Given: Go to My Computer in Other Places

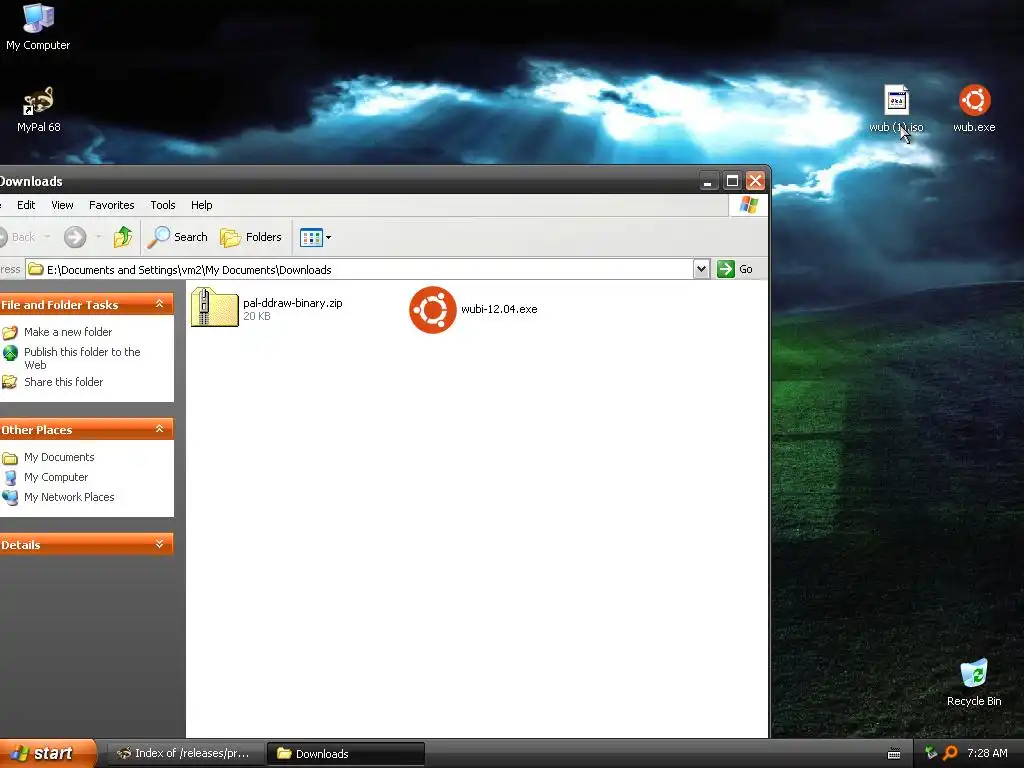Looking at the screenshot, I should (56, 477).
